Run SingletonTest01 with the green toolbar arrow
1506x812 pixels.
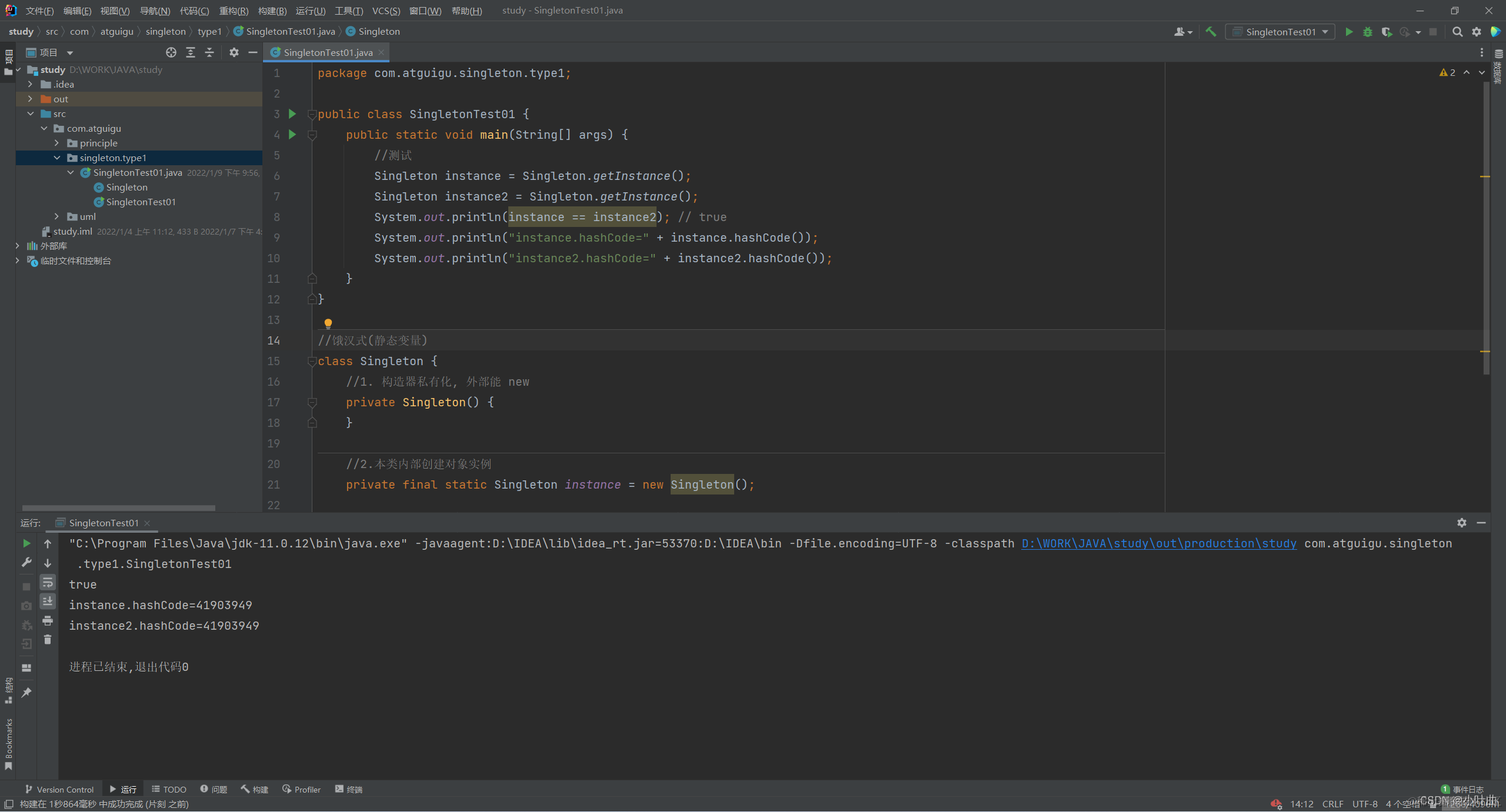click(1349, 32)
